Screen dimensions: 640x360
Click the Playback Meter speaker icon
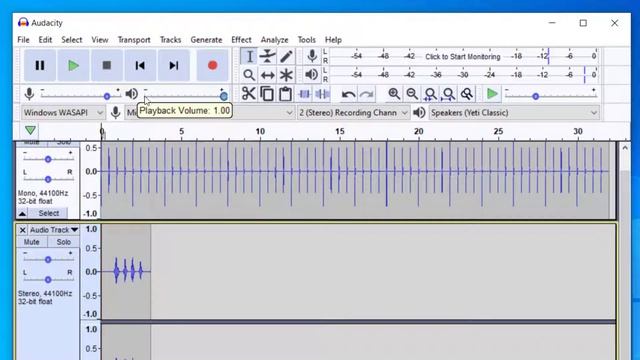pos(311,75)
